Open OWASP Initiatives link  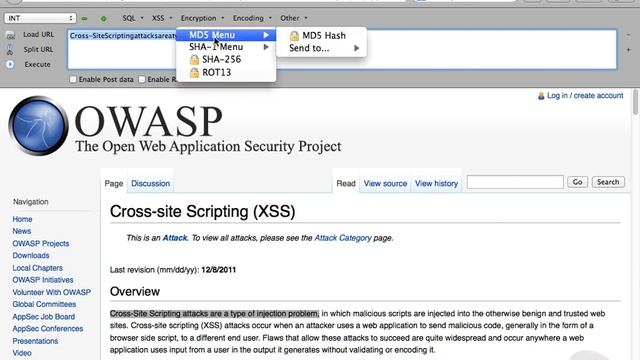[x=42, y=280]
